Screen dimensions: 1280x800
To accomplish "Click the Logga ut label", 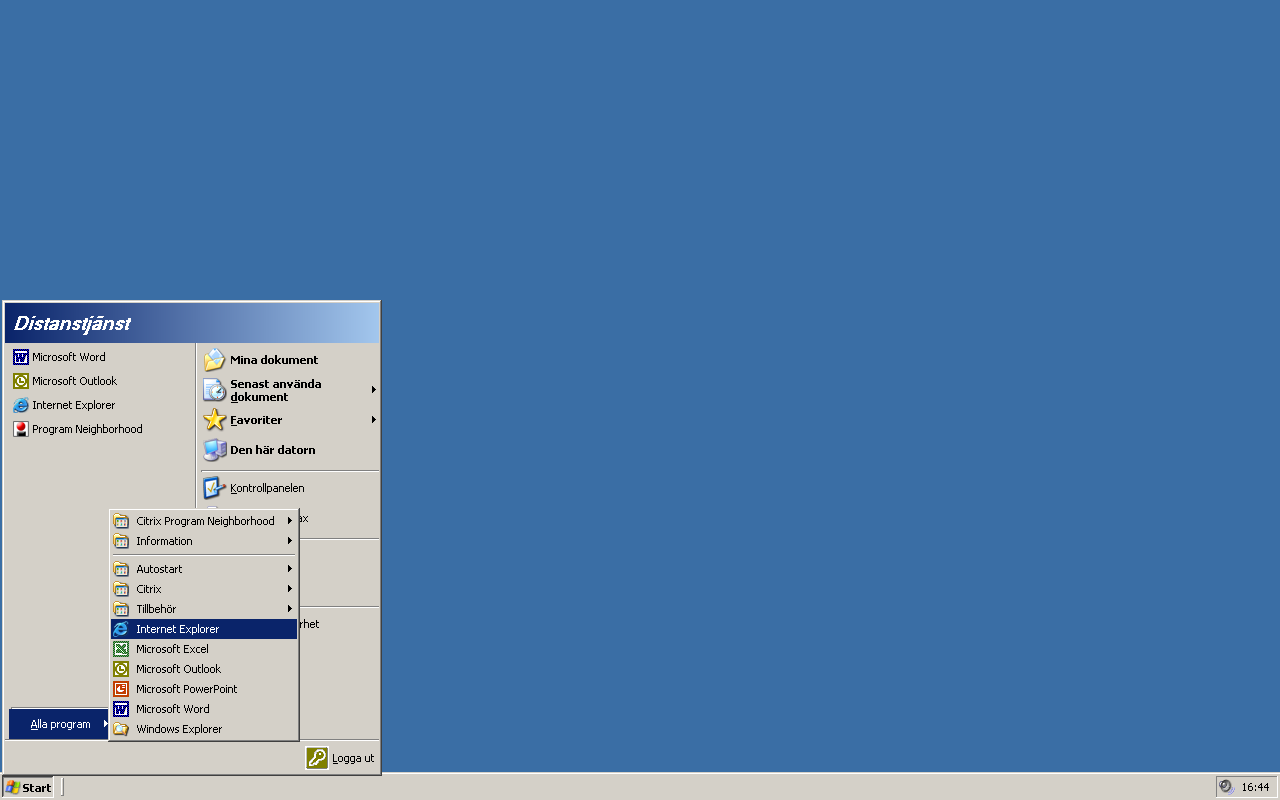I will pos(353,758).
